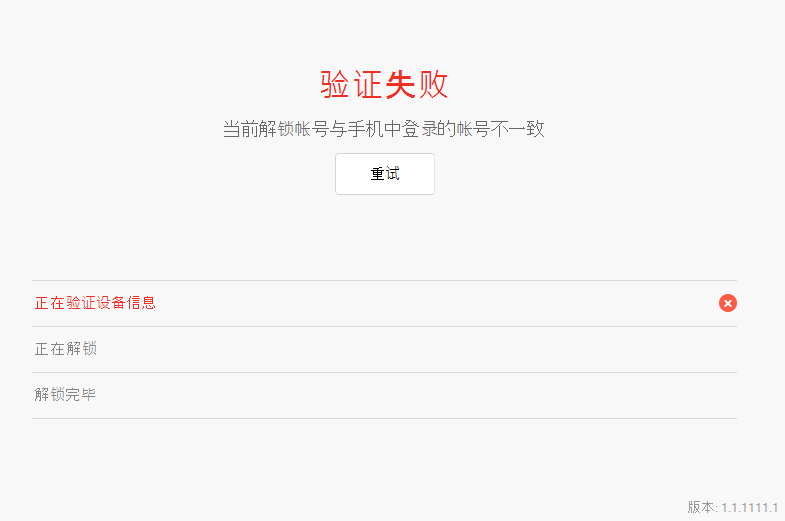This screenshot has height=521, width=785.
Task: Click the circular red cross status indicator
Action: tap(727, 303)
